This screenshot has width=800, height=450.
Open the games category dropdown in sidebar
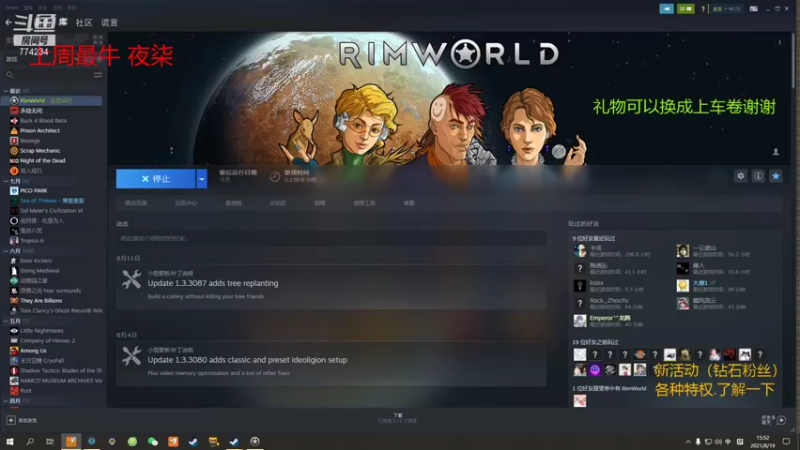tap(76, 59)
